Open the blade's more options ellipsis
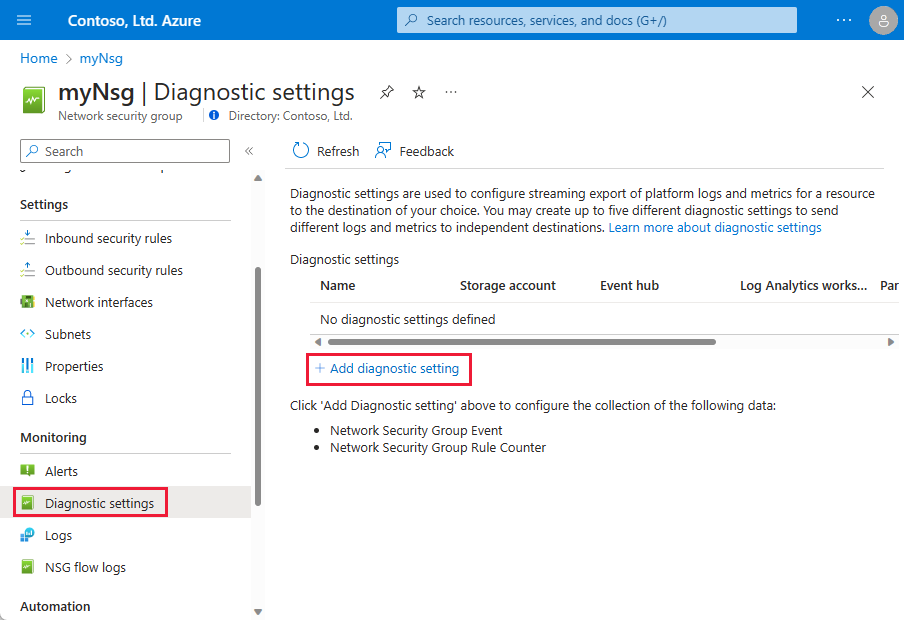The width and height of the screenshot is (904, 620). [451, 92]
